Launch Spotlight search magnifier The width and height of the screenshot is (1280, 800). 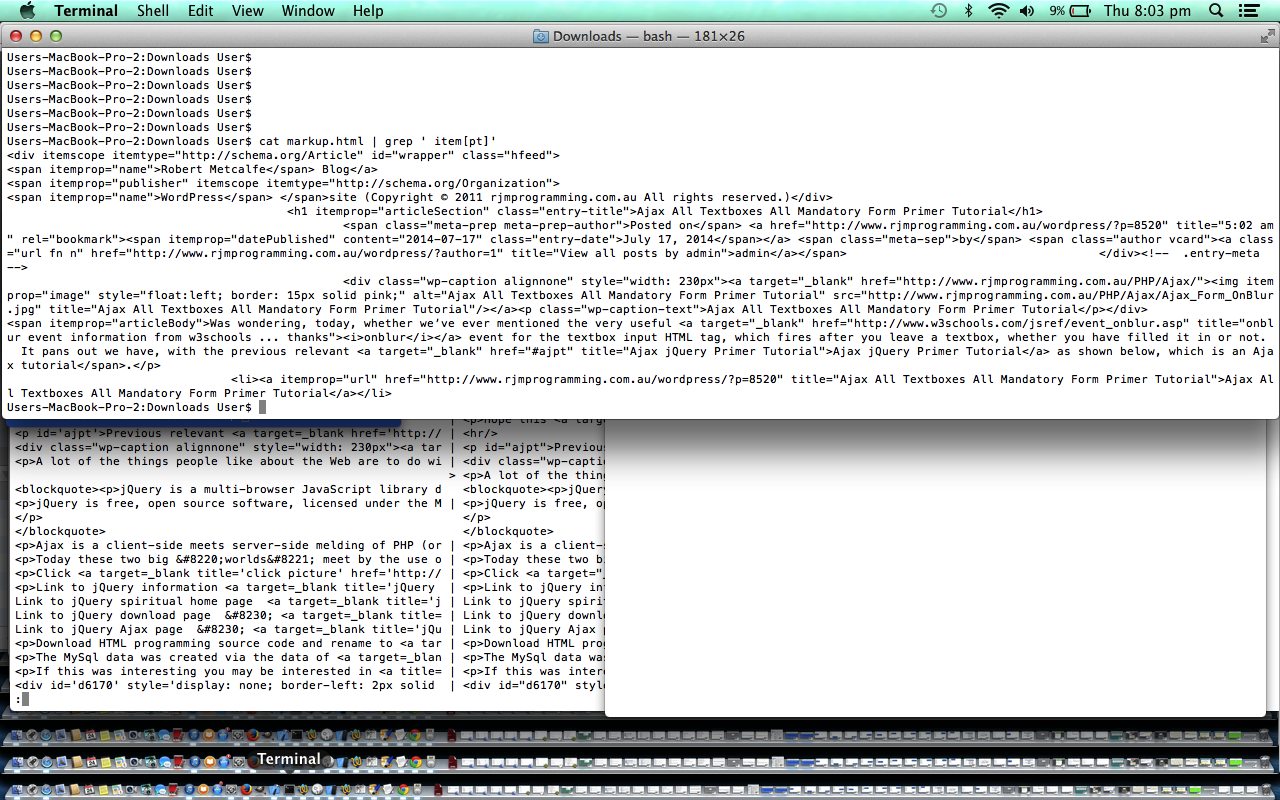pyautogui.click(x=1216, y=11)
